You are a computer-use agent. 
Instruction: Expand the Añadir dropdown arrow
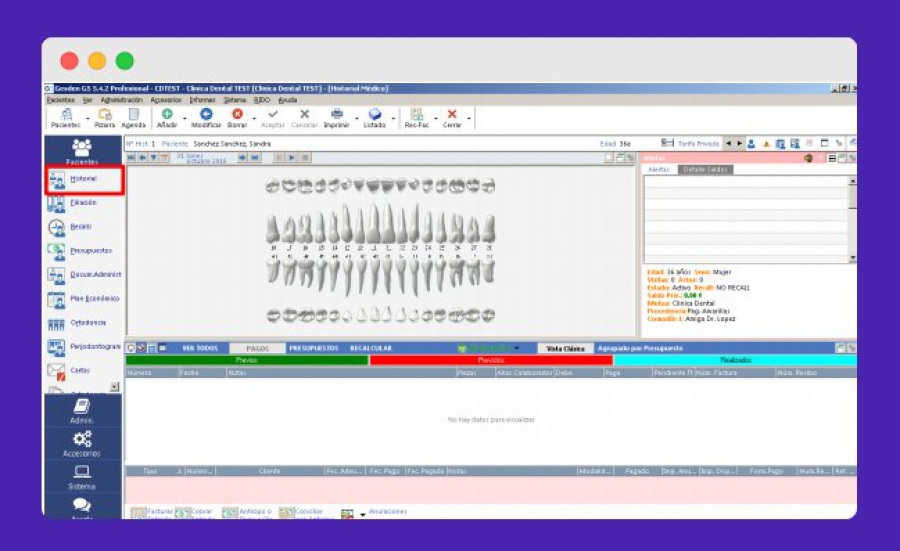[185, 119]
